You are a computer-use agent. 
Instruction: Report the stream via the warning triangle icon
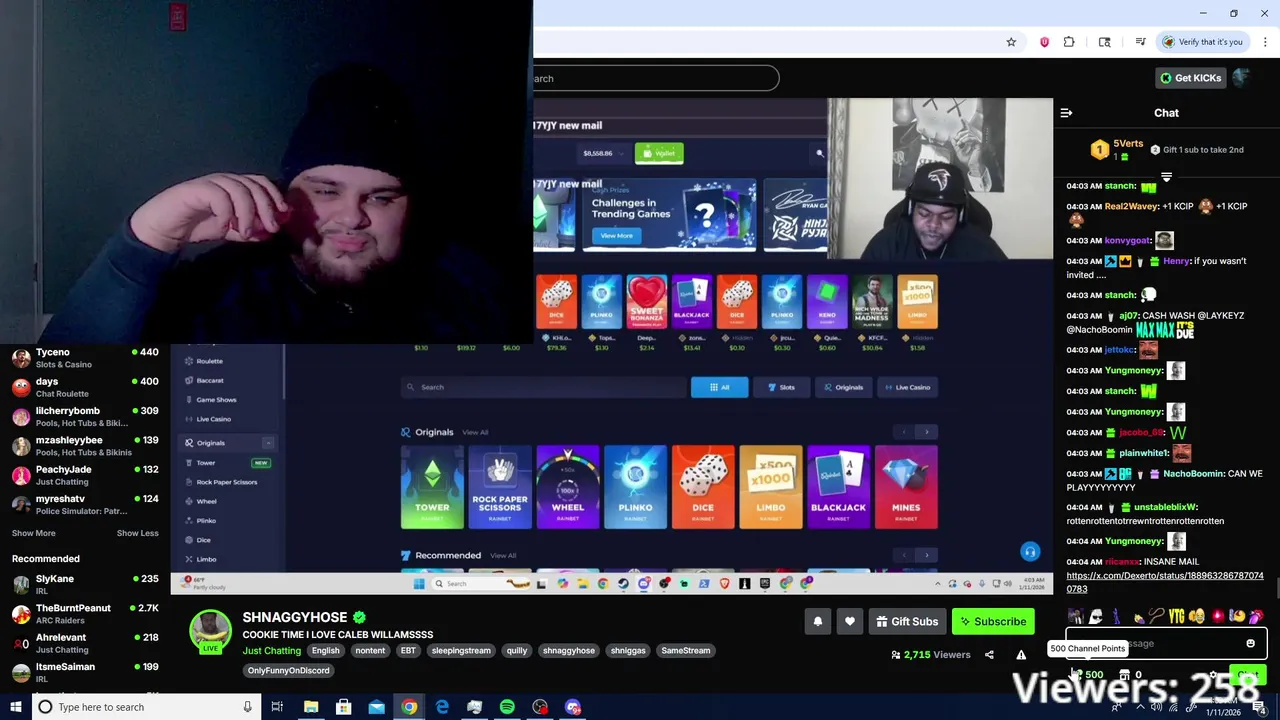1021,655
